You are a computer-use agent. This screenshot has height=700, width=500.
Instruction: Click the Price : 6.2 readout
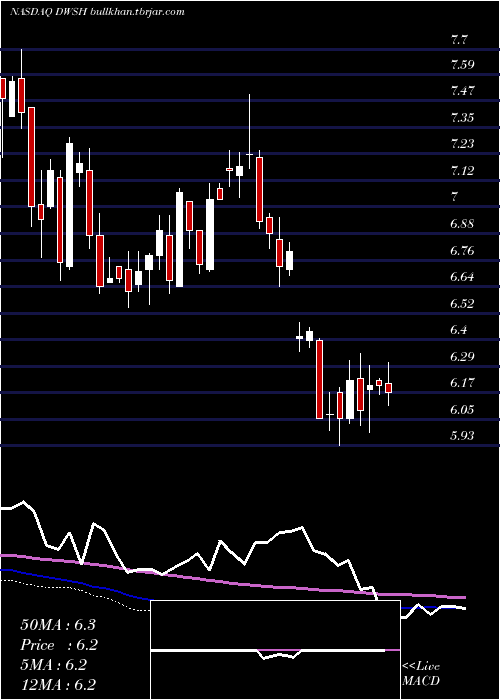click(59, 645)
